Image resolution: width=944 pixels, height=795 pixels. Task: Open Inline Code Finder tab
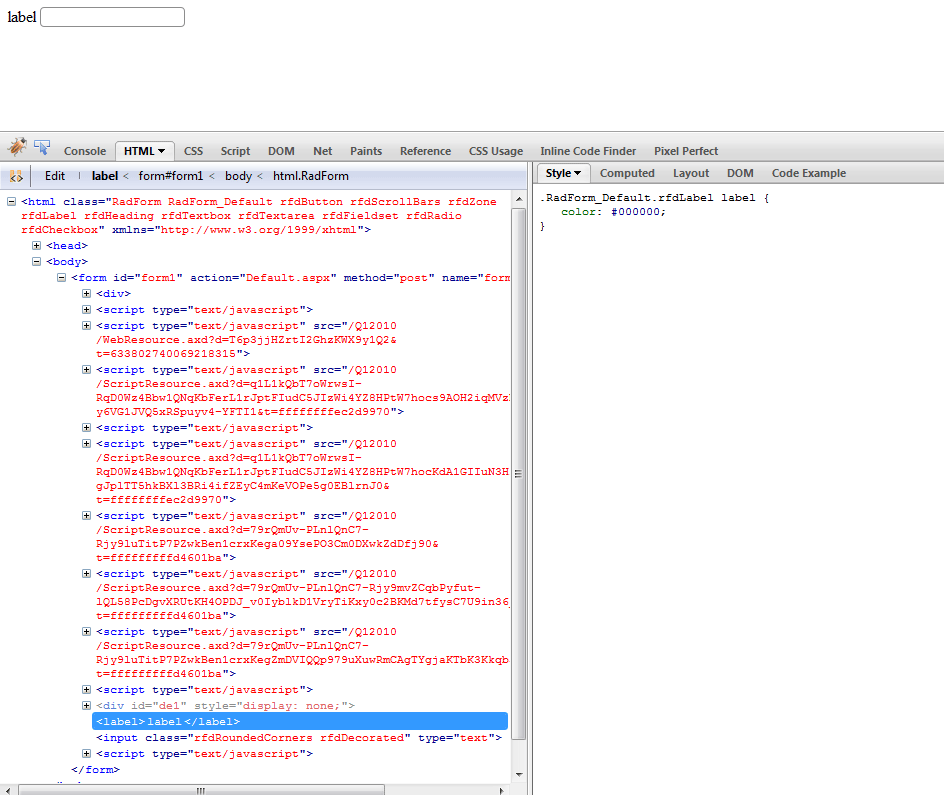pyautogui.click(x=588, y=151)
